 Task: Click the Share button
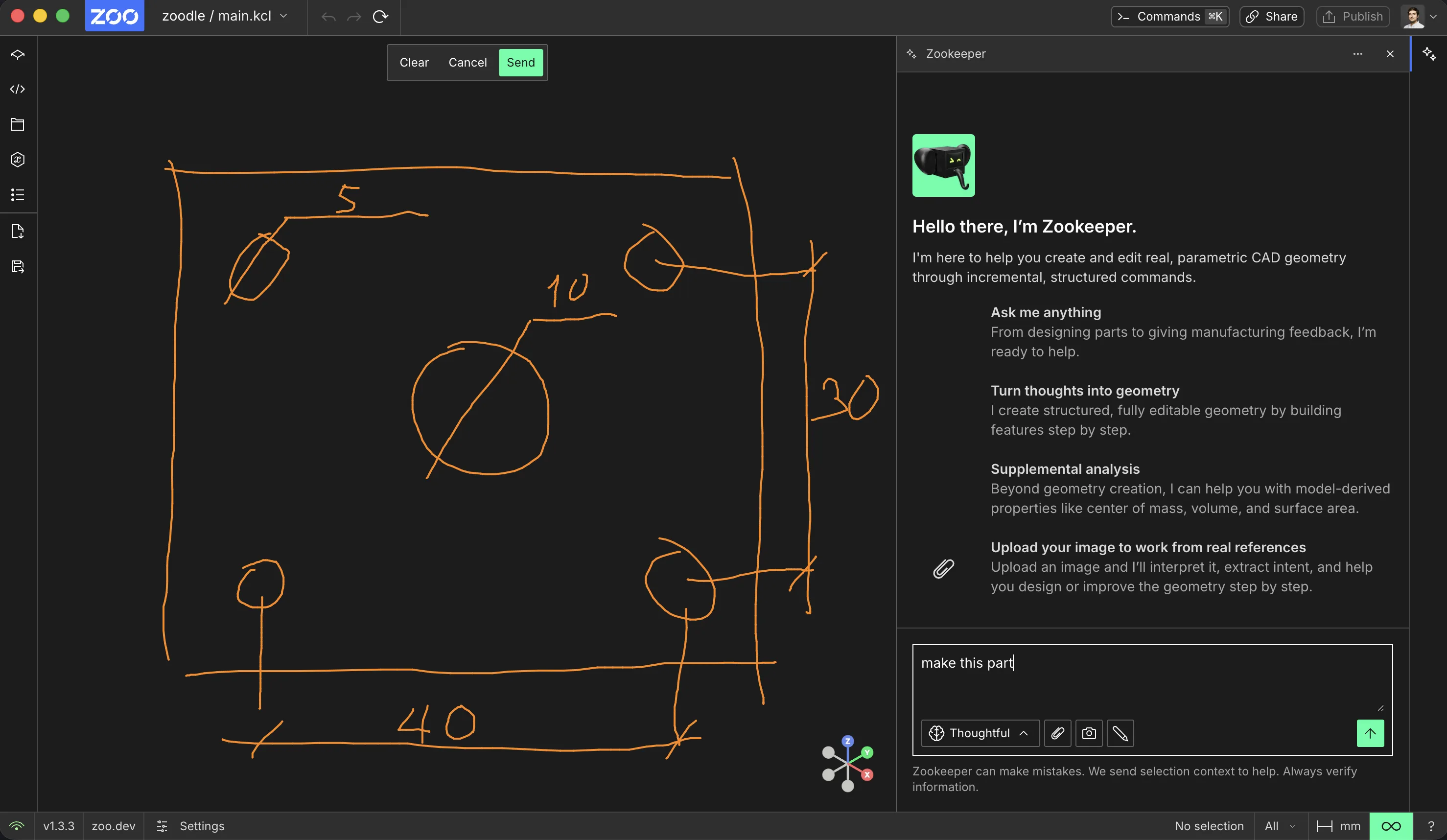pos(1272,16)
